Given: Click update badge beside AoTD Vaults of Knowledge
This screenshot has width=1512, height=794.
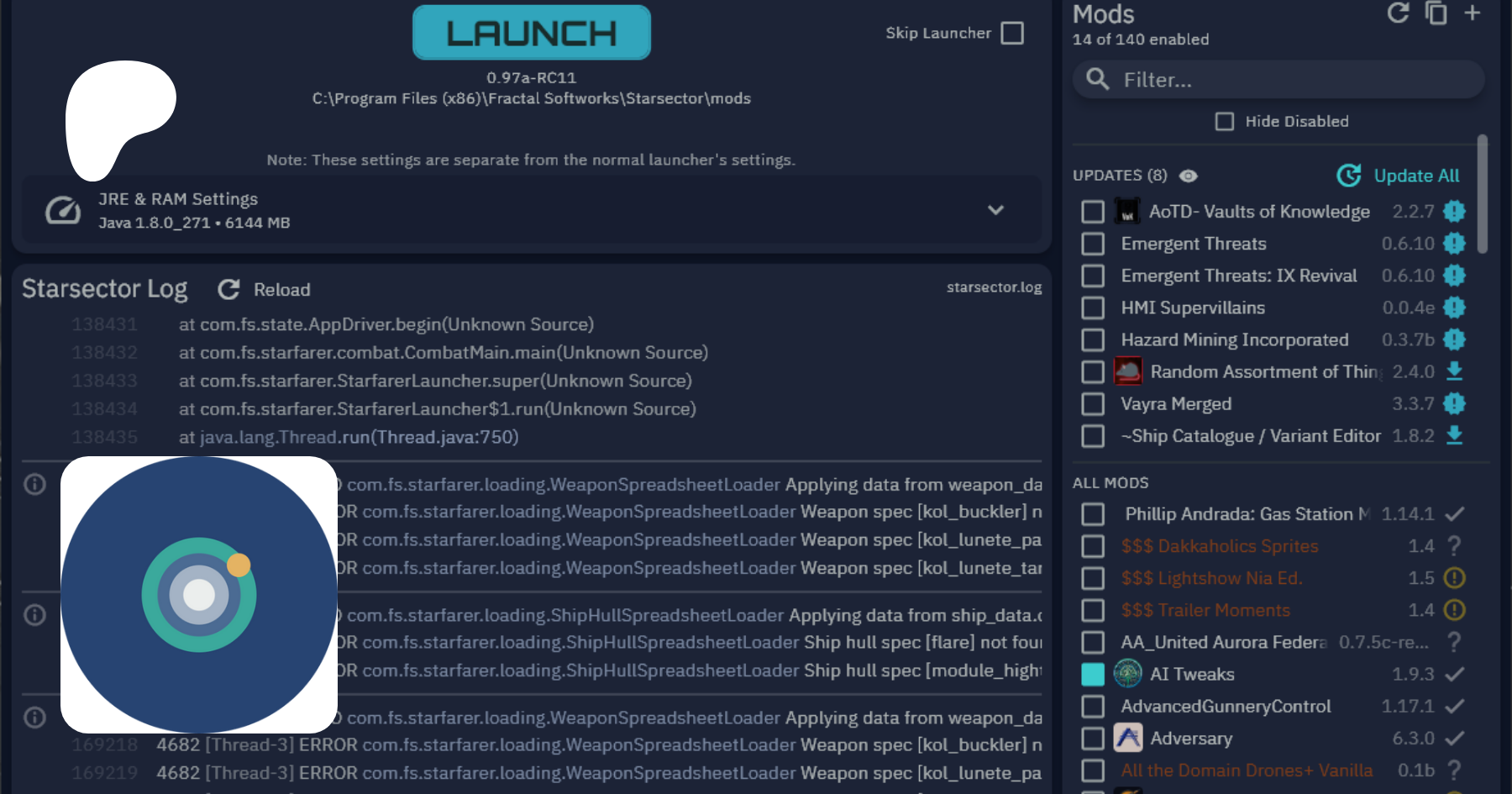Looking at the screenshot, I should (1454, 212).
